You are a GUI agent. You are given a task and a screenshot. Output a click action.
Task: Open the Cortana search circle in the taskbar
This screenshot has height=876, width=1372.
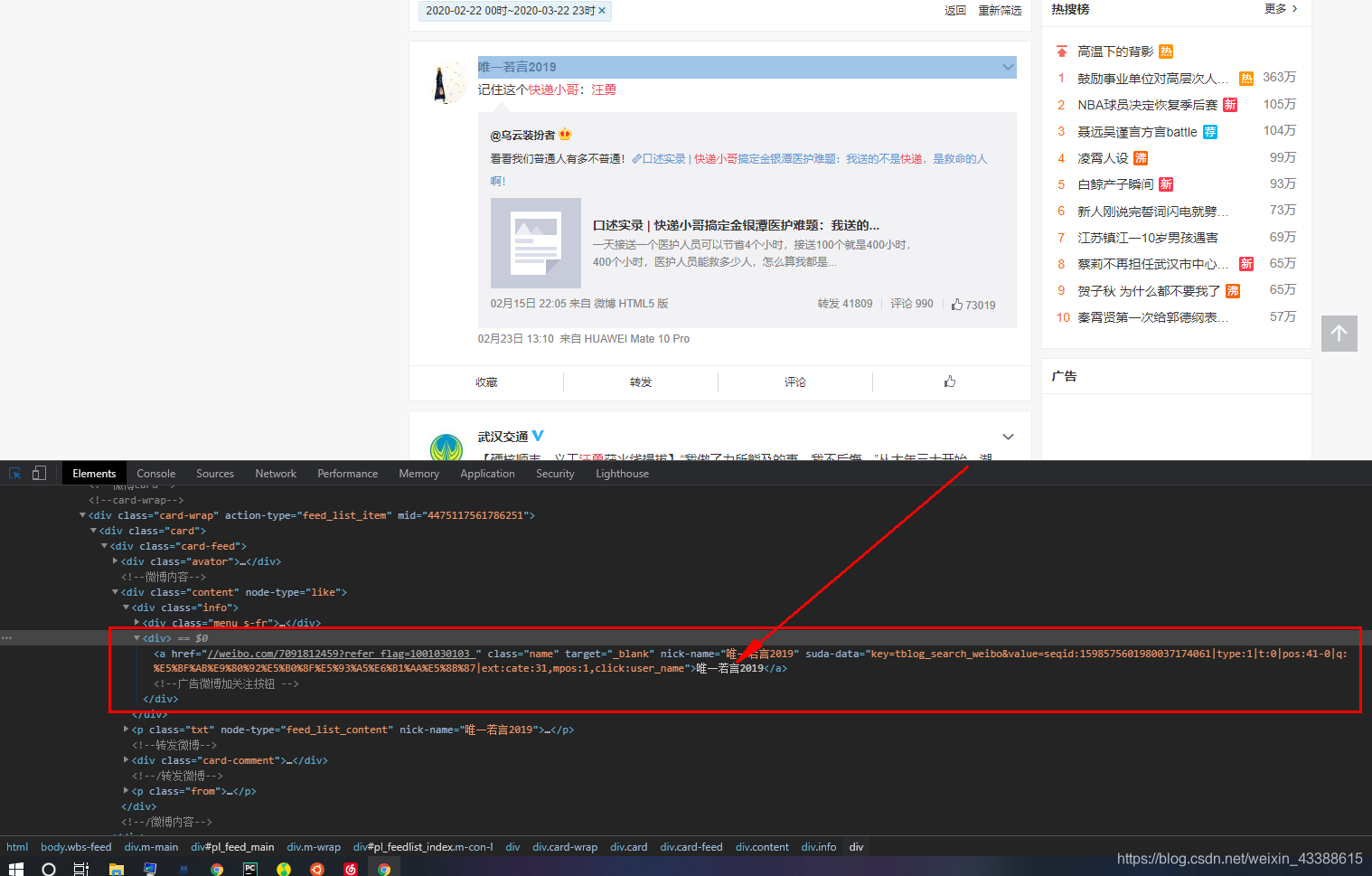[49, 869]
